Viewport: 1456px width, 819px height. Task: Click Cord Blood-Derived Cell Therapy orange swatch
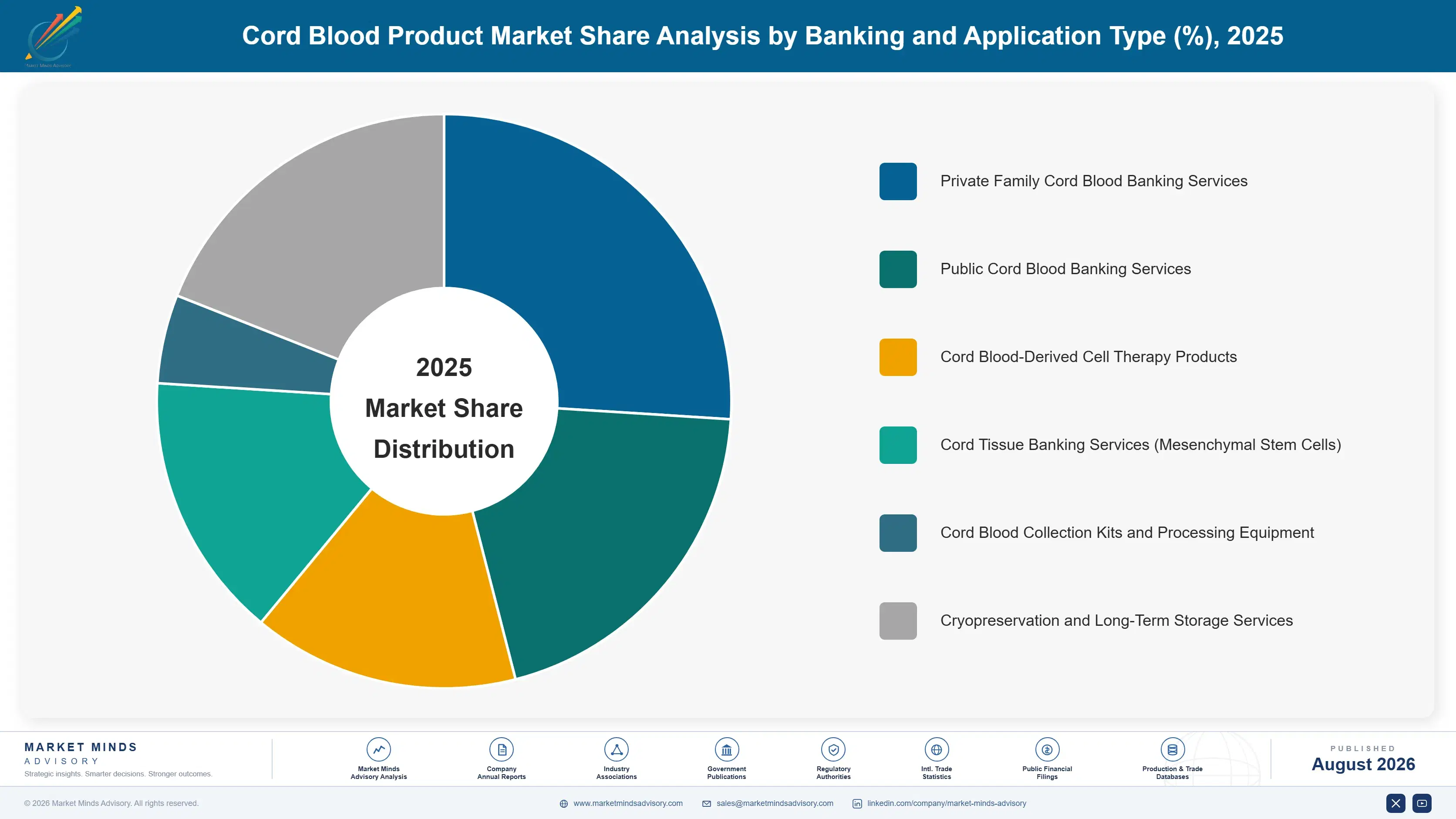click(897, 357)
